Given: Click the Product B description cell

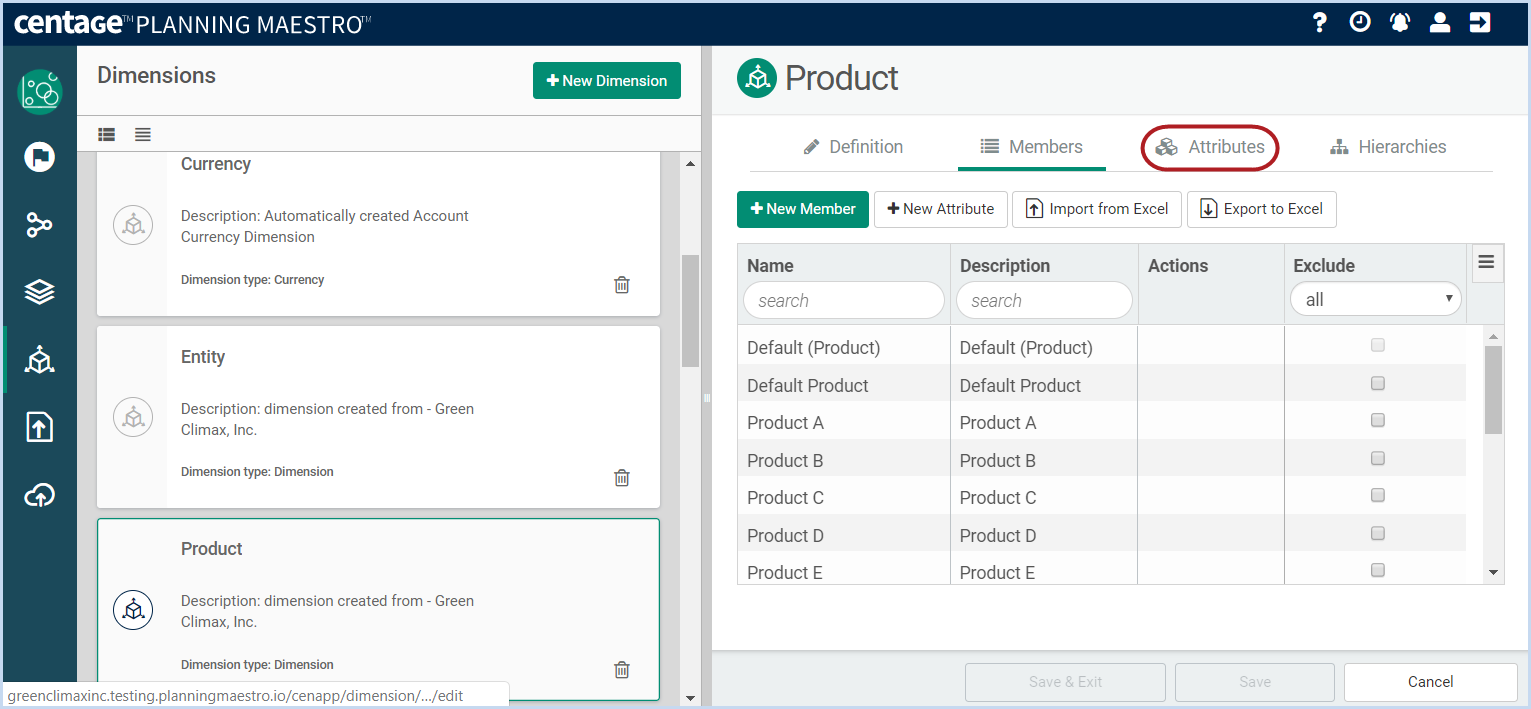Looking at the screenshot, I should [1044, 461].
